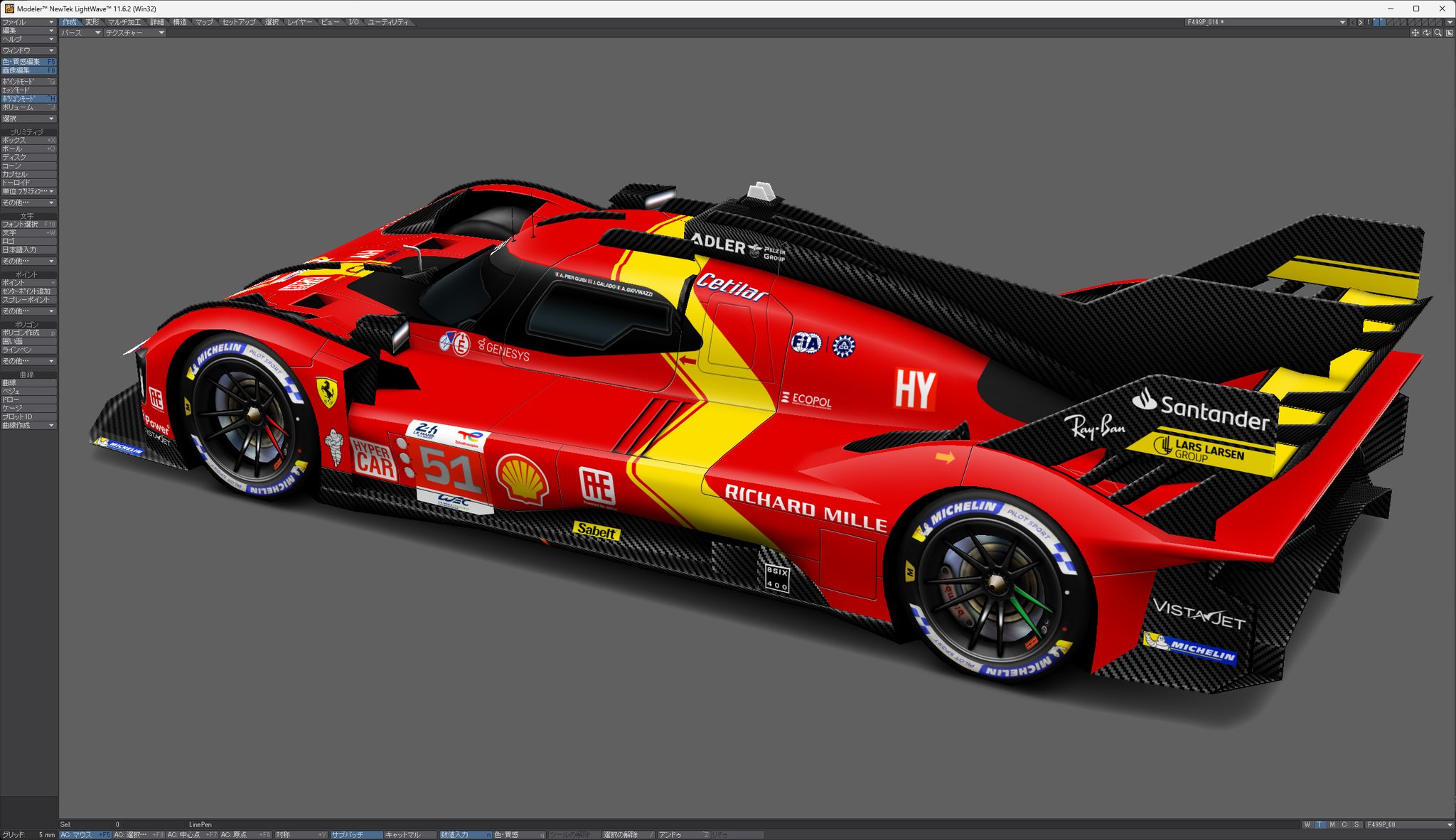
Task: Select the コーン primitive tool
Action: click(28, 166)
